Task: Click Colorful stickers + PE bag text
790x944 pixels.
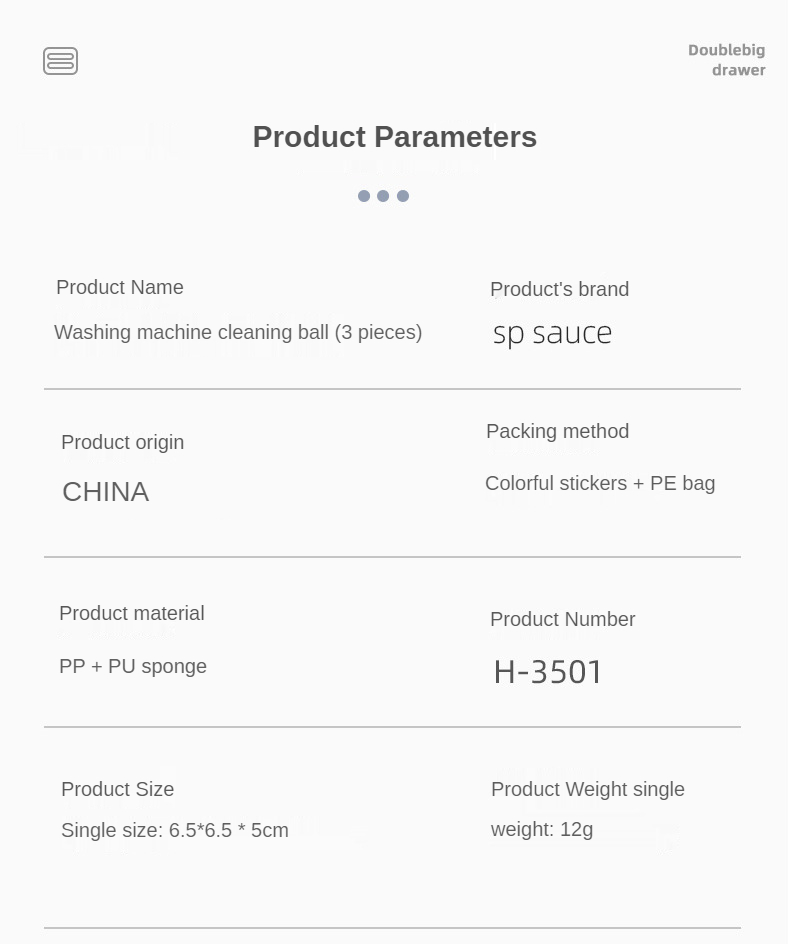Action: [x=600, y=484]
